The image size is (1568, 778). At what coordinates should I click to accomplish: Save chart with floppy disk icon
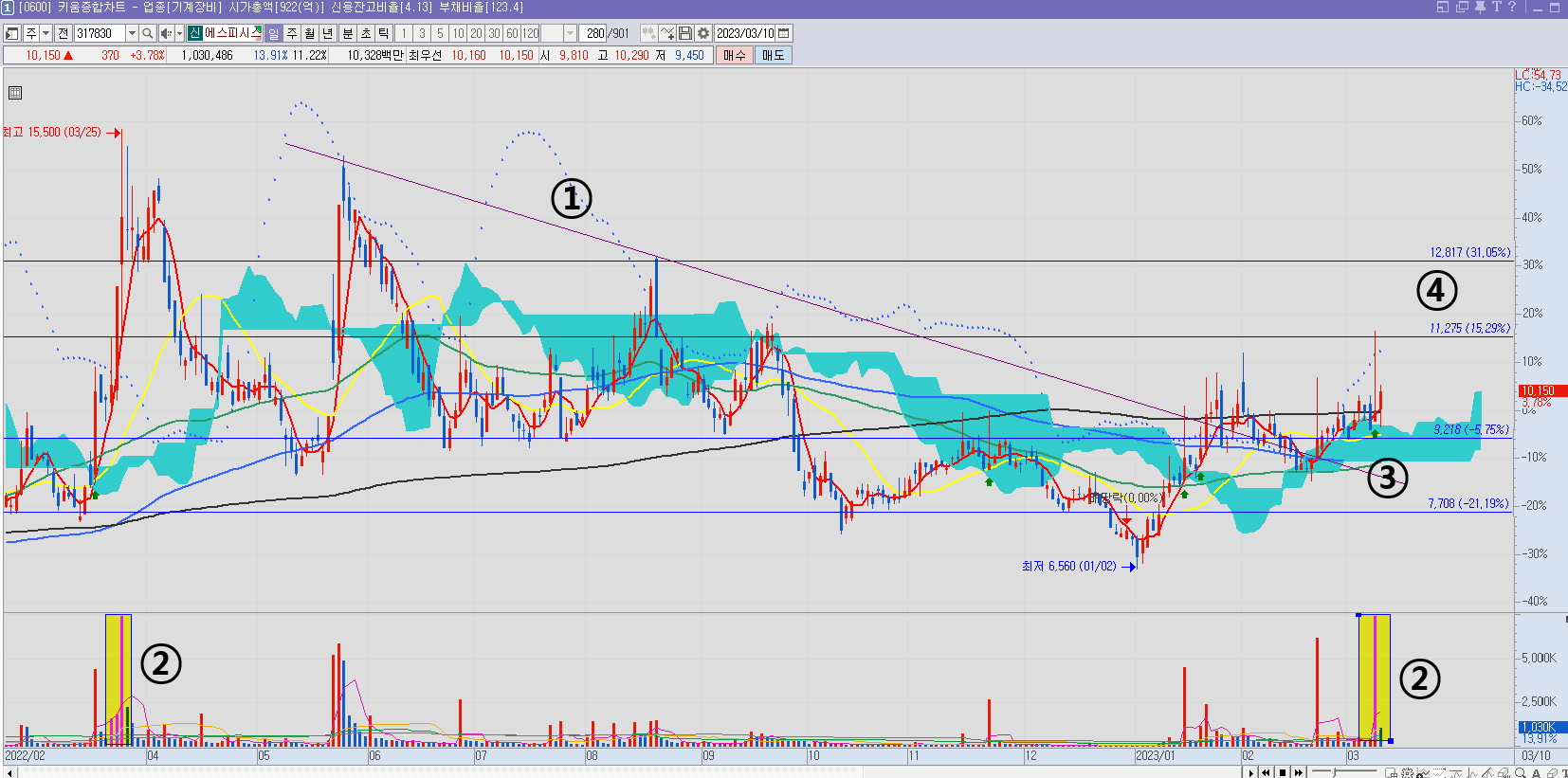pos(685,33)
